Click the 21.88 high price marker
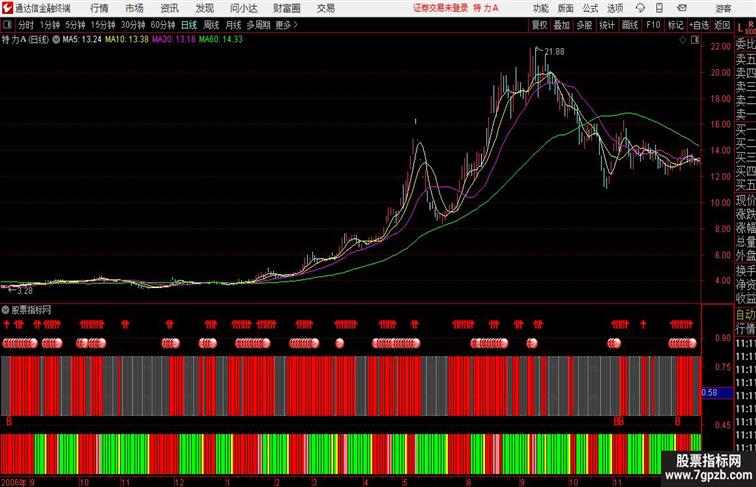This screenshot has height=487, width=756. [554, 52]
